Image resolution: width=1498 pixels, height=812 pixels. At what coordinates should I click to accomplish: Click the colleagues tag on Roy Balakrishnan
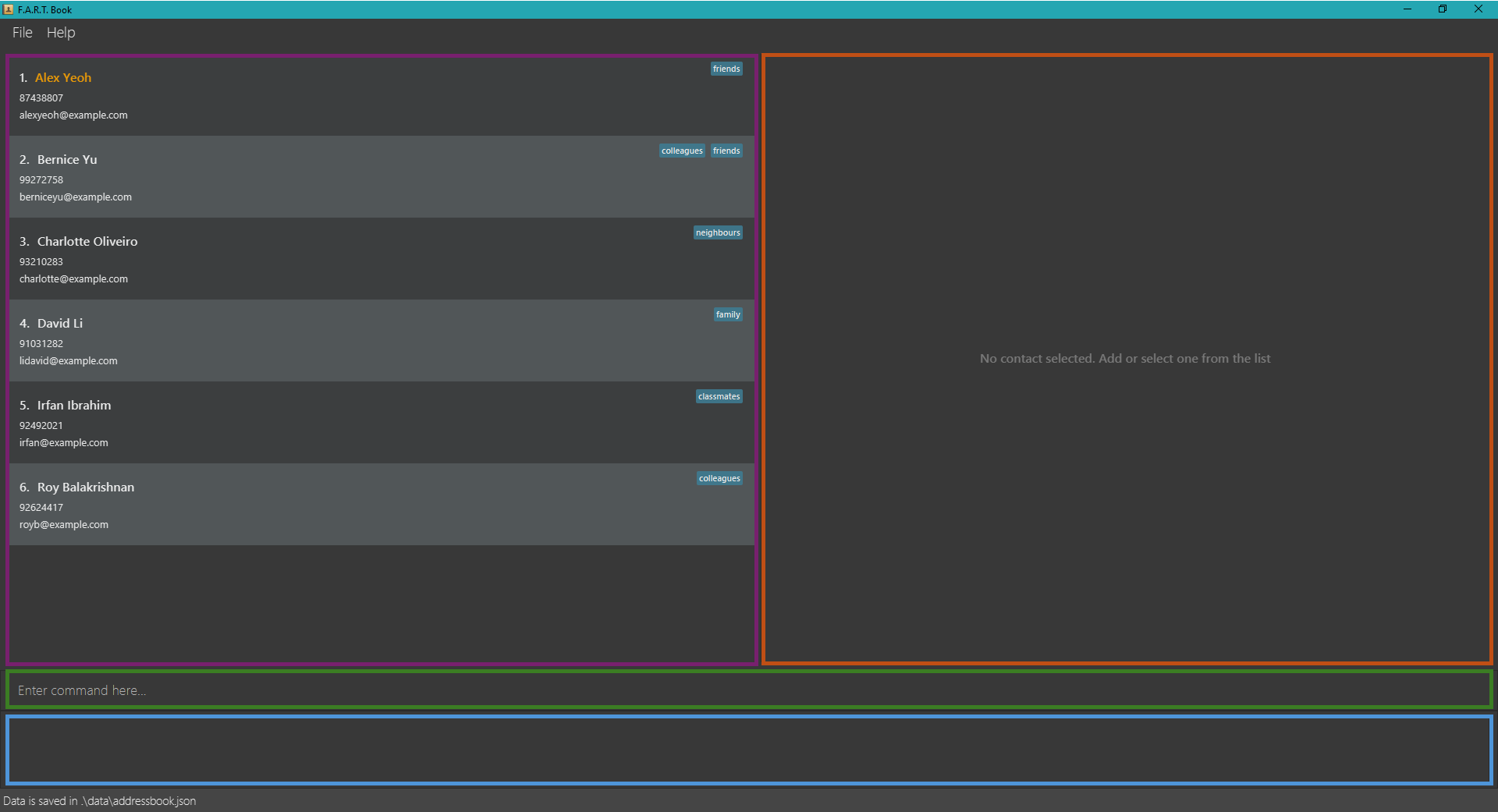pos(719,478)
